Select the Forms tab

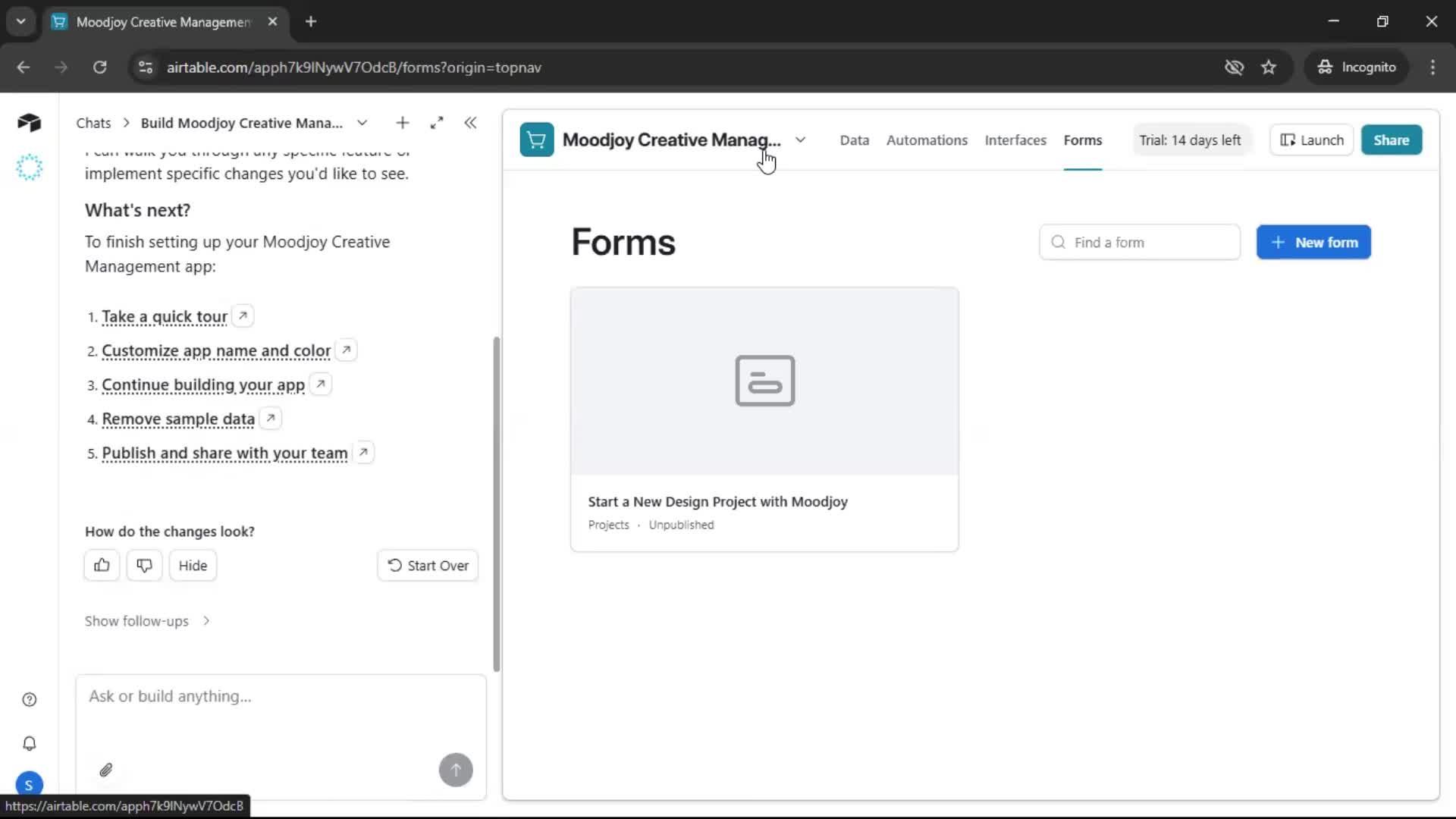point(1082,140)
